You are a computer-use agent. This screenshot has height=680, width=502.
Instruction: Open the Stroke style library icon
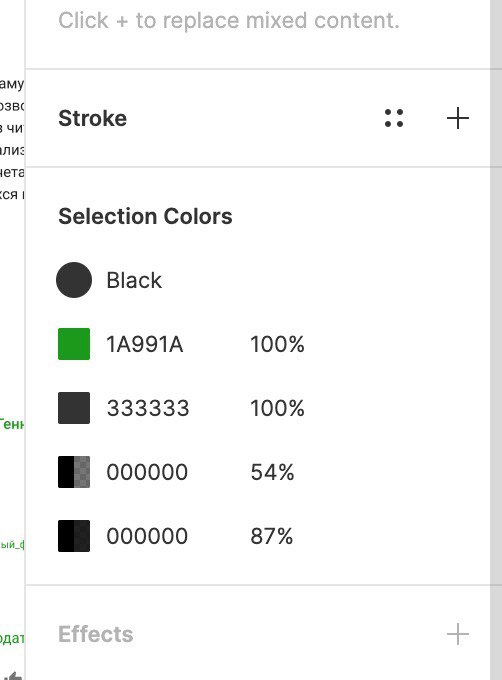pos(394,118)
